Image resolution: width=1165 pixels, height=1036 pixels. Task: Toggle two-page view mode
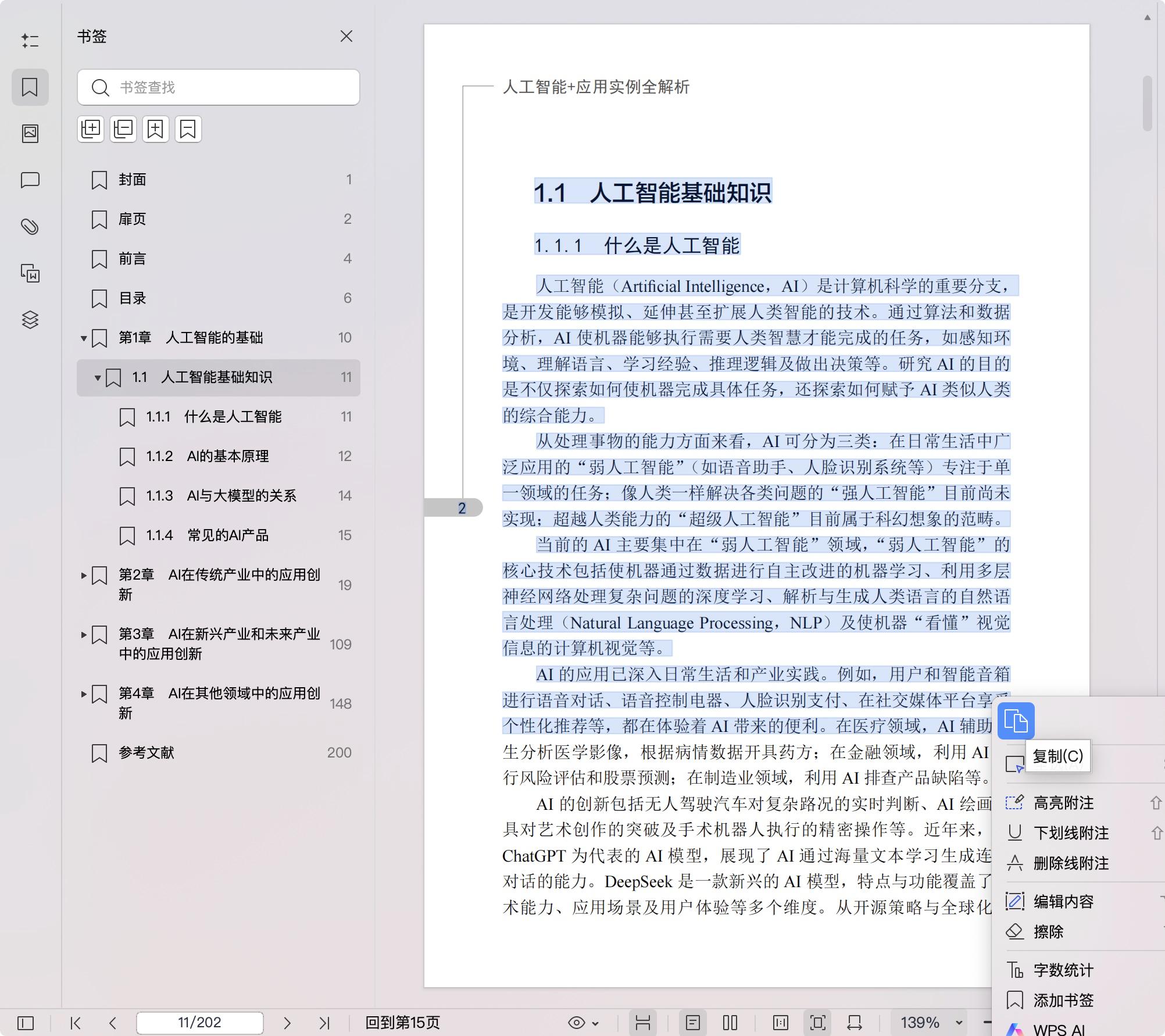730,1023
